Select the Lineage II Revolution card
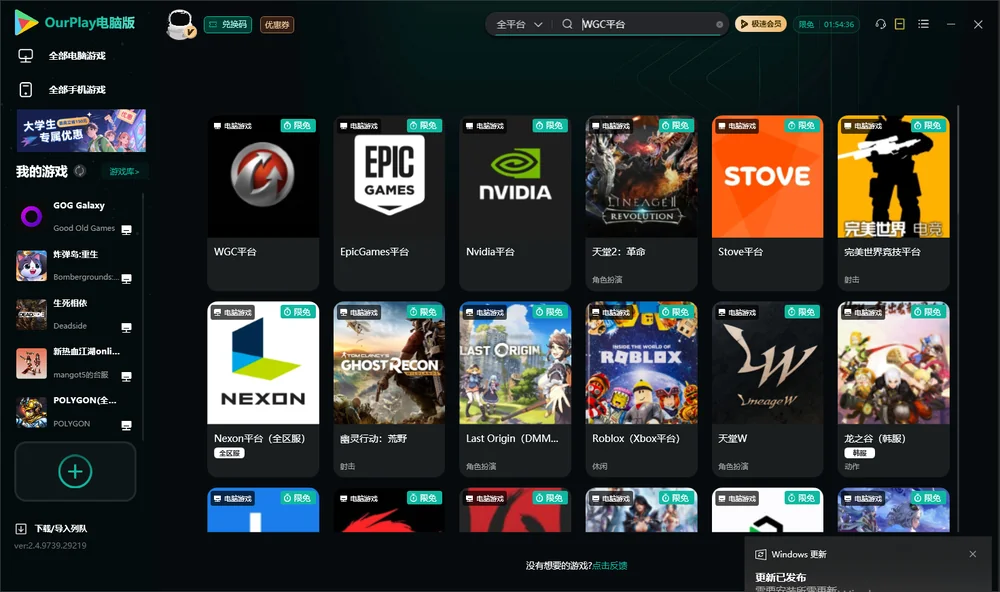The width and height of the screenshot is (1000, 592). 642,203
